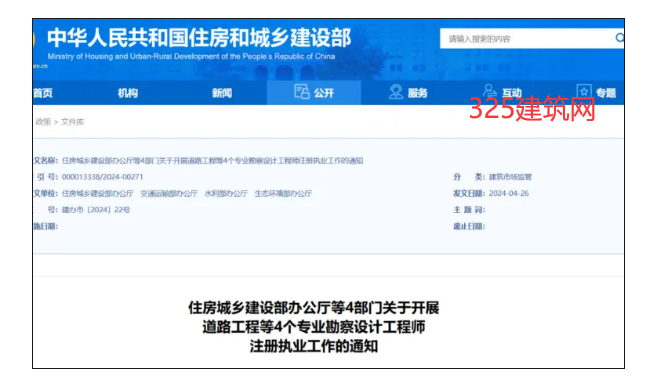Click the English ministry name subtitle
This screenshot has height=380, width=648.
191,56
